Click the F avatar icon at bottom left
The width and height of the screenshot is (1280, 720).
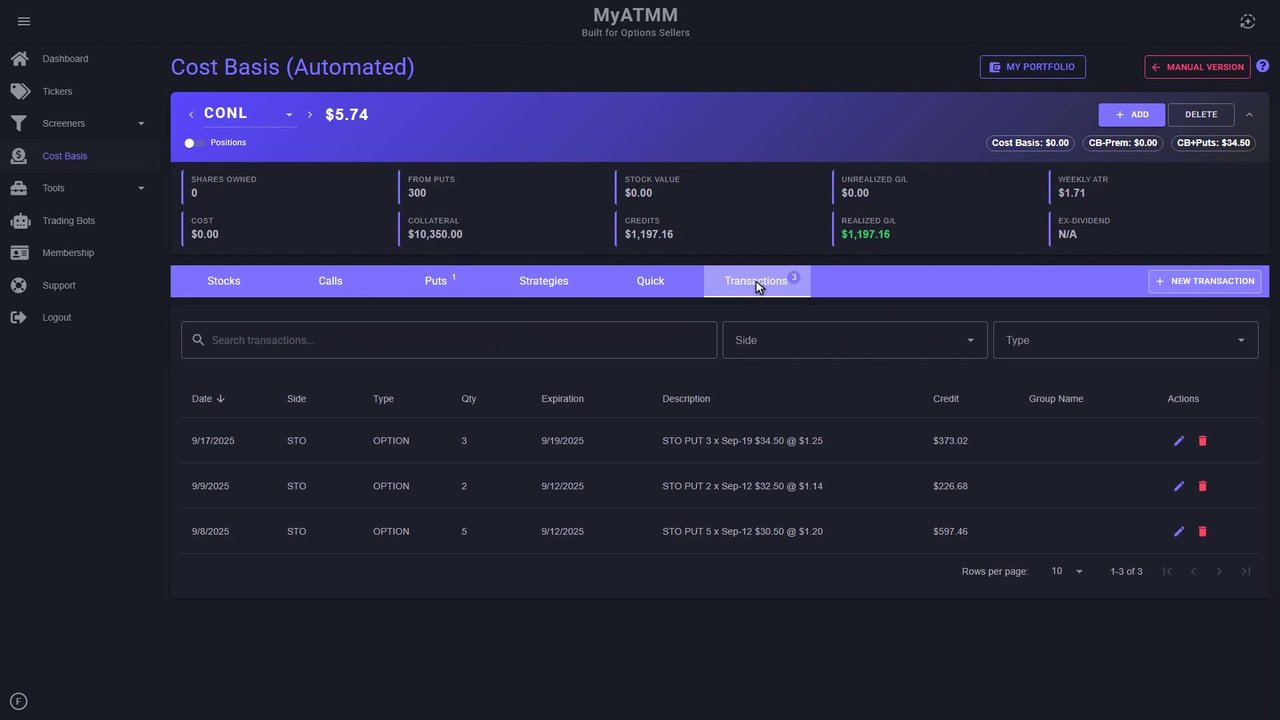click(x=18, y=702)
